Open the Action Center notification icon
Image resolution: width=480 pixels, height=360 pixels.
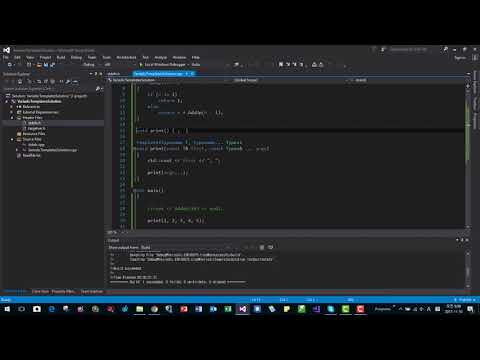(x=470, y=309)
